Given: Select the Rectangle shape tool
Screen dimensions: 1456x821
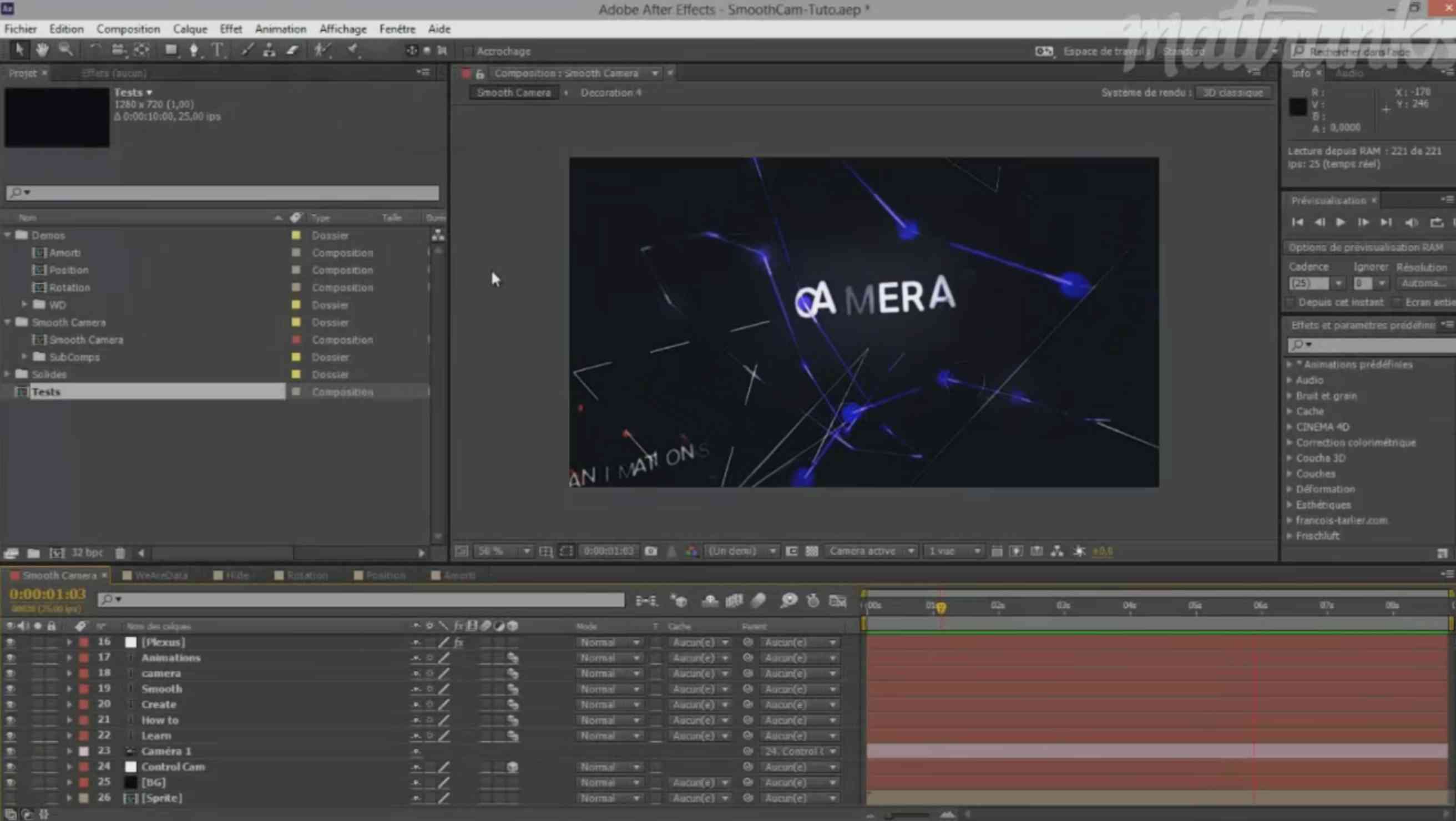Looking at the screenshot, I should [170, 50].
